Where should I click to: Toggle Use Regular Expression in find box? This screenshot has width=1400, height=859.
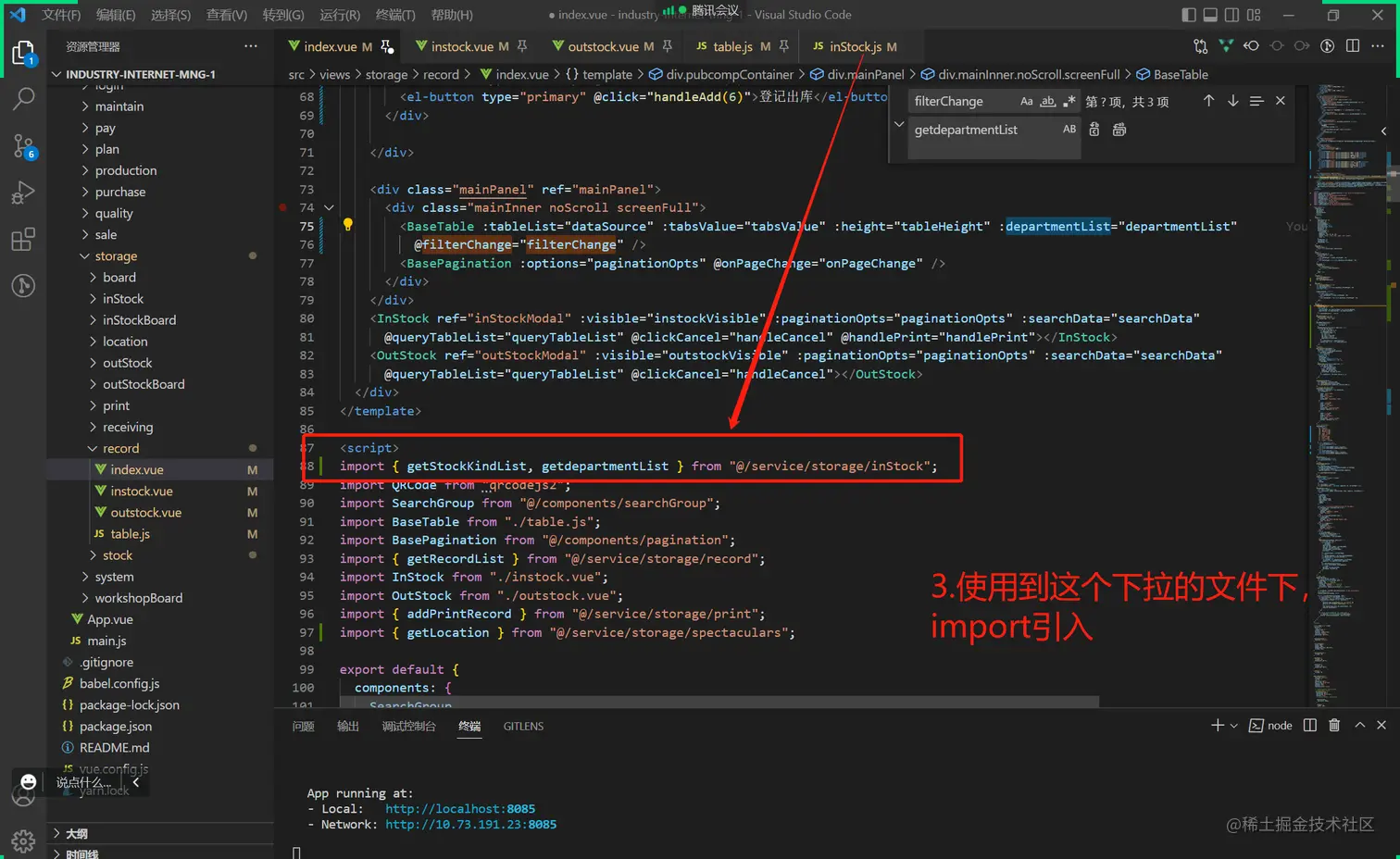click(1069, 101)
